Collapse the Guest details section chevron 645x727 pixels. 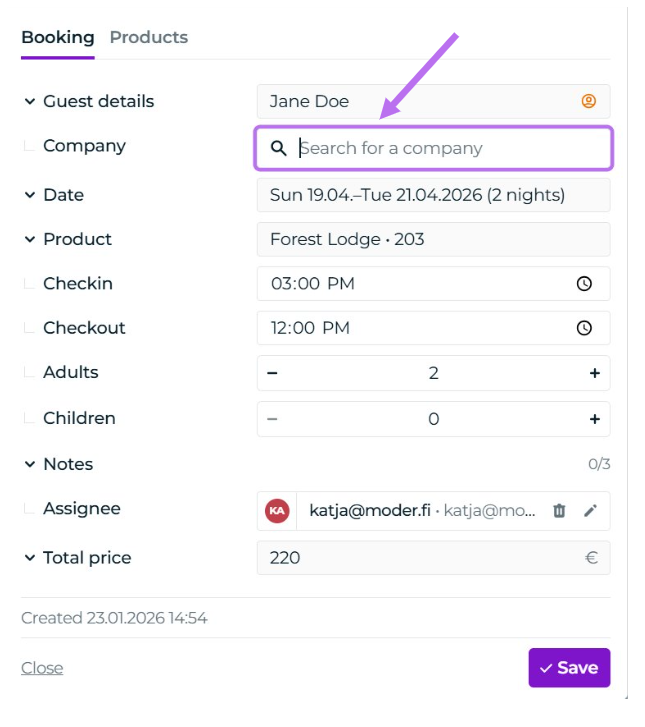click(x=30, y=101)
